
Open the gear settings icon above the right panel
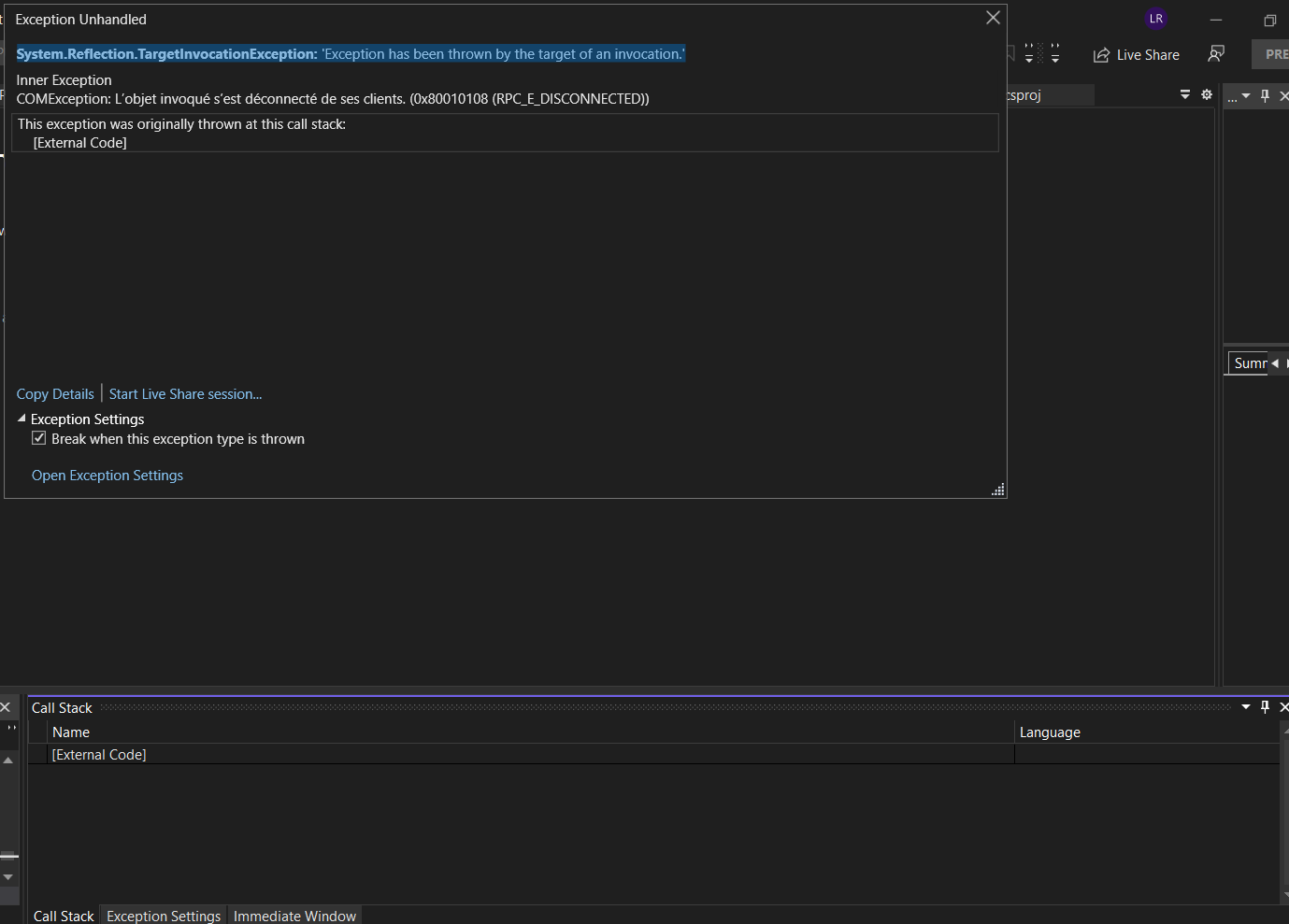coord(1207,94)
